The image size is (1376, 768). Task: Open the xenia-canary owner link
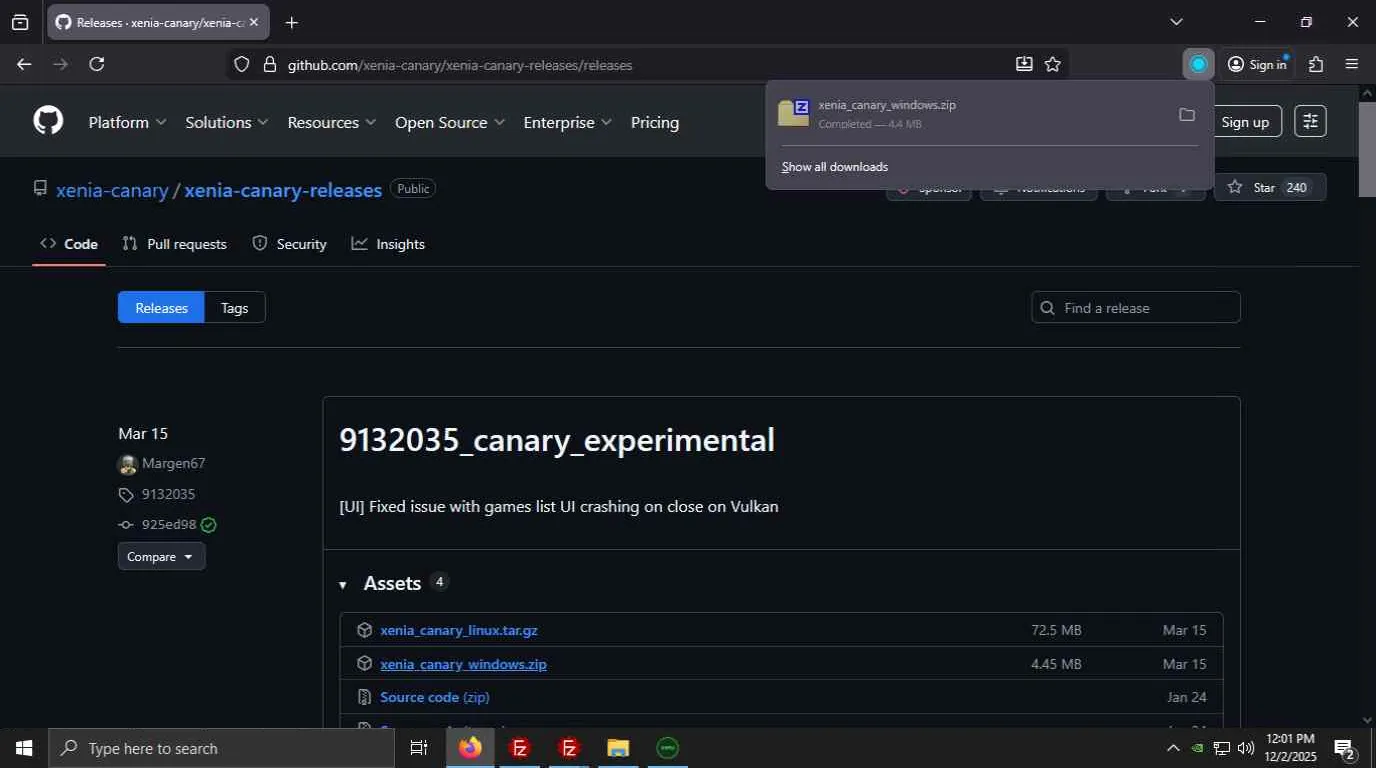point(112,190)
